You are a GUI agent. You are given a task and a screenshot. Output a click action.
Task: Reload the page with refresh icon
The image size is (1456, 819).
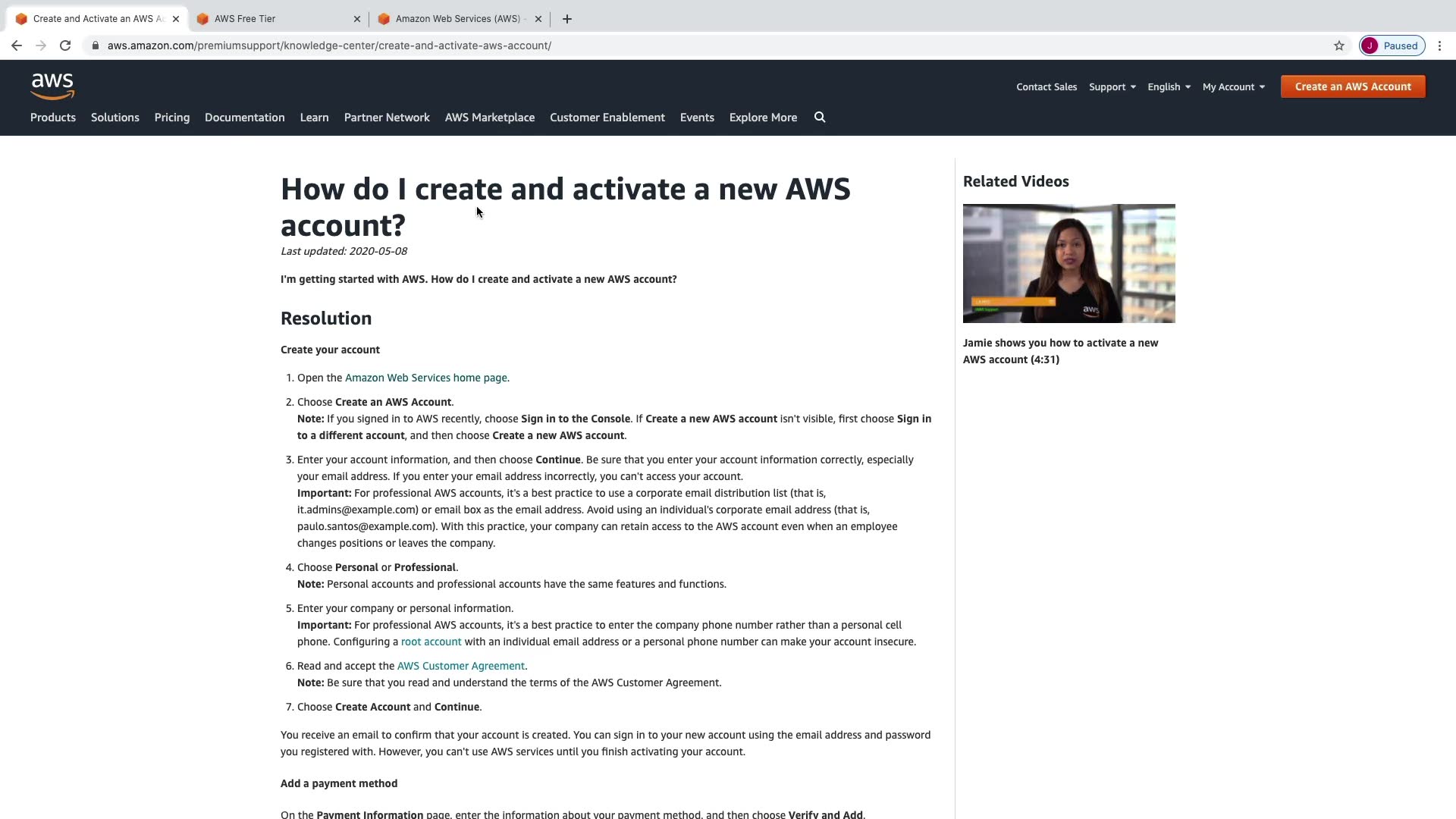pyautogui.click(x=65, y=45)
